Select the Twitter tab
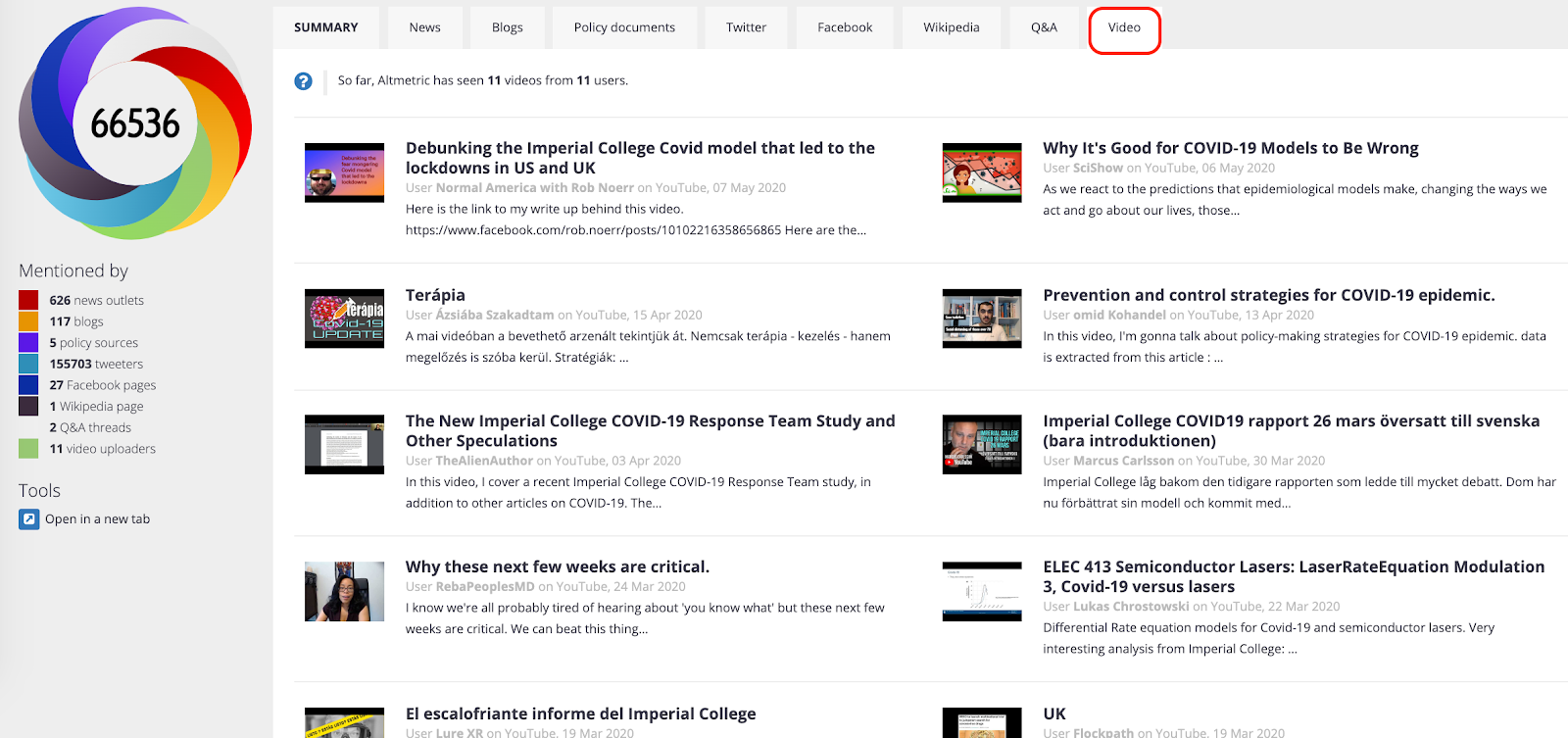 746,27
